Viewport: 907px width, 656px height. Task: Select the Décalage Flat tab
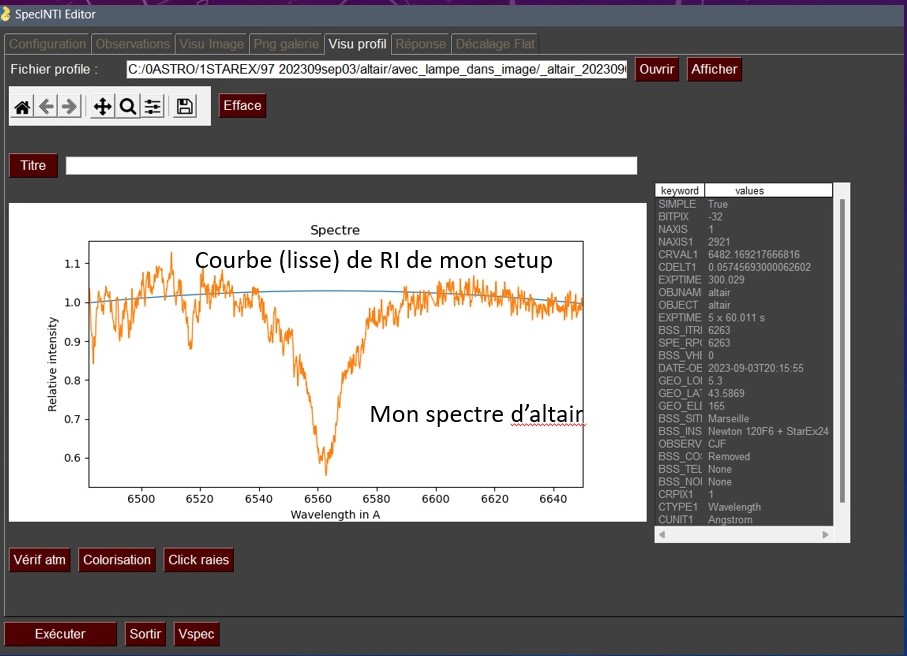tap(495, 44)
